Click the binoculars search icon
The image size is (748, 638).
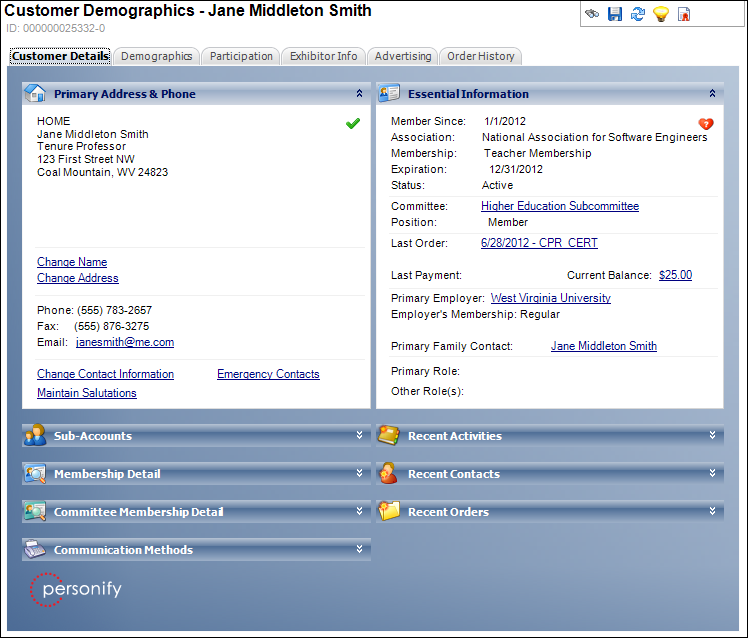[x=592, y=14]
